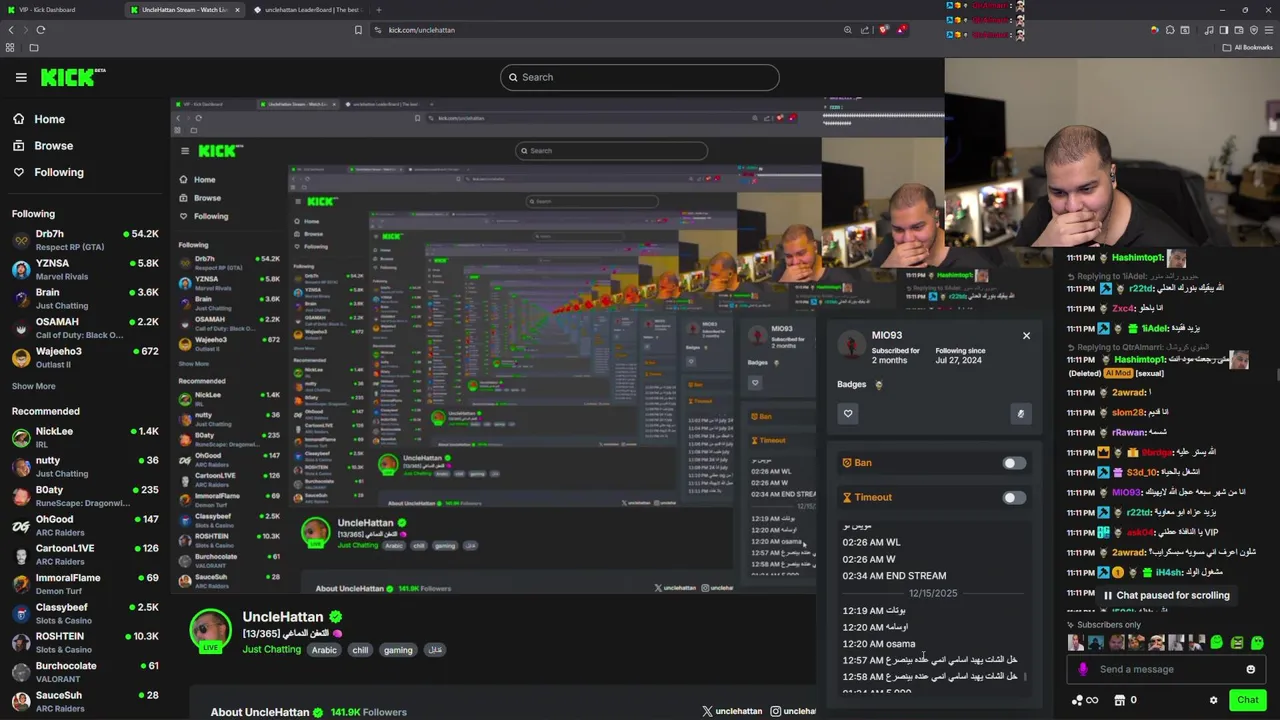Screen dimensions: 1280x720
Task: Expand Show more followed channels
Action: (34, 386)
